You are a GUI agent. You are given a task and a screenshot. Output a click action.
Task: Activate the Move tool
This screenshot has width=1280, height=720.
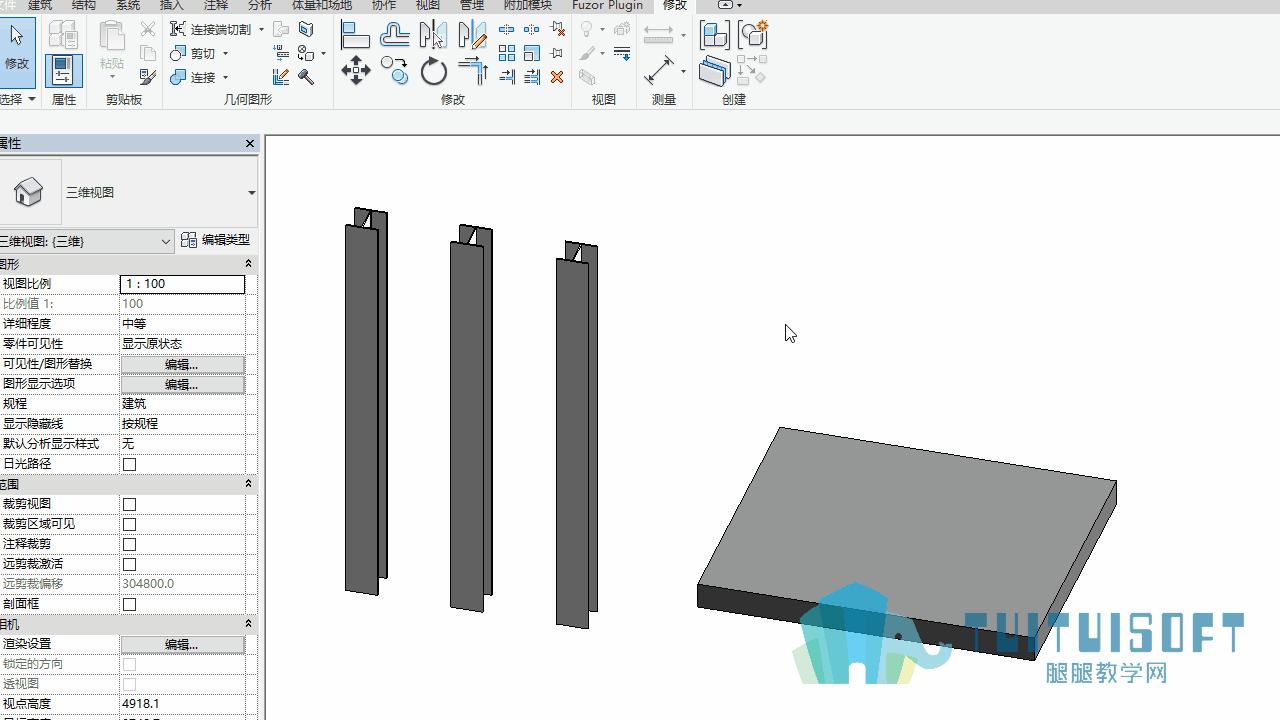(x=356, y=71)
